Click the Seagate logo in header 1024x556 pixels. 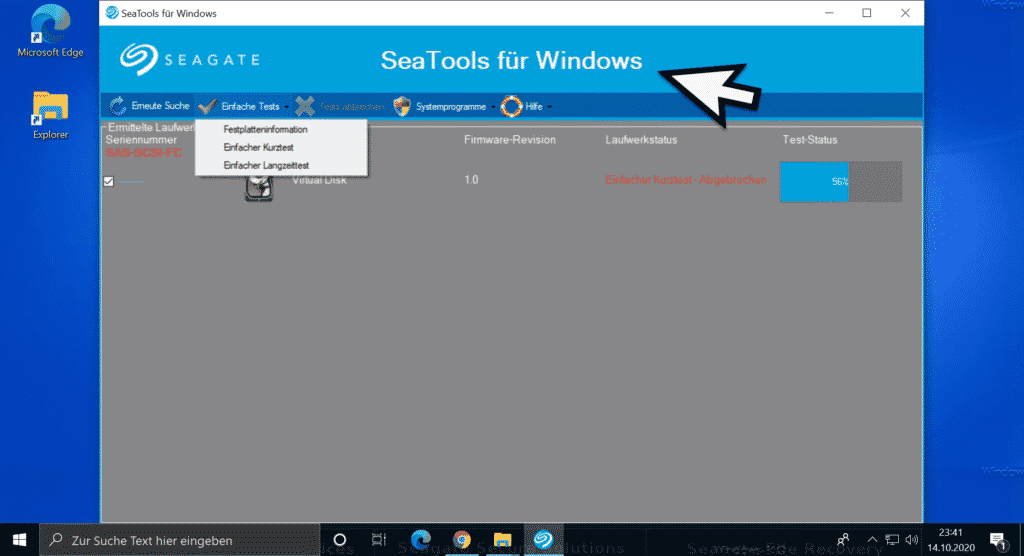[x=189, y=59]
